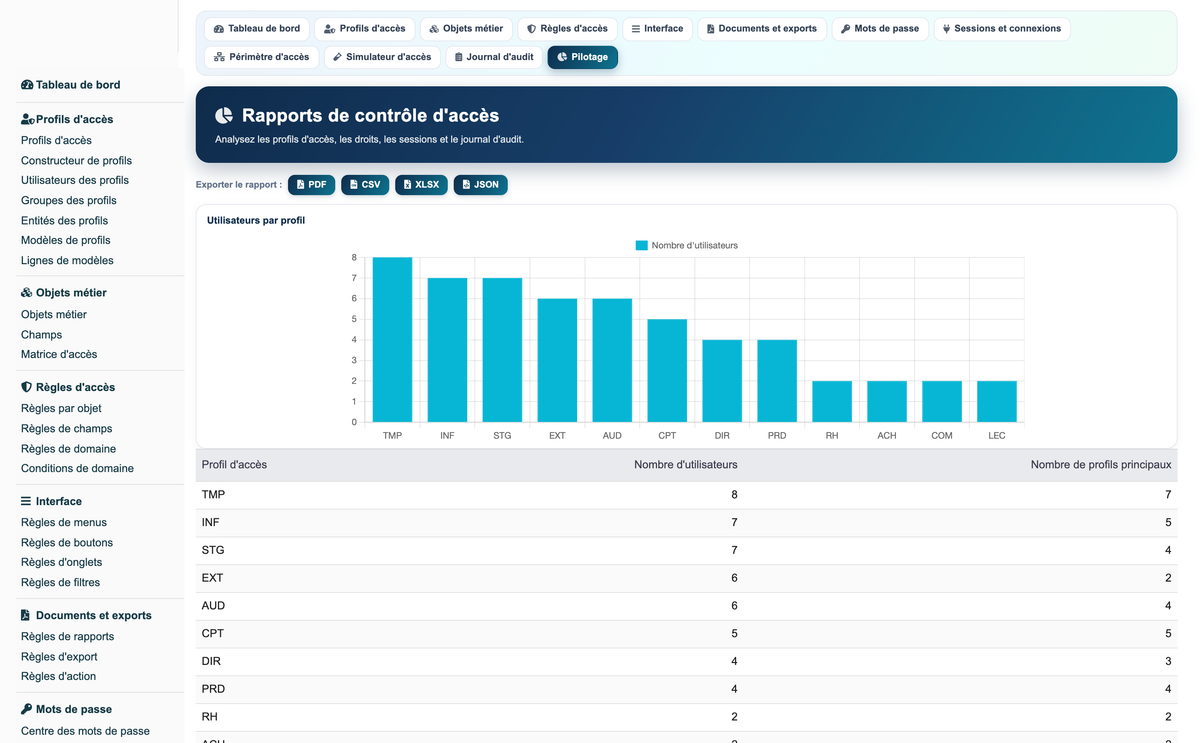This screenshot has height=743, width=1200.
Task: Click the plug icon on Sessions et connexions tab
Action: 946,29
